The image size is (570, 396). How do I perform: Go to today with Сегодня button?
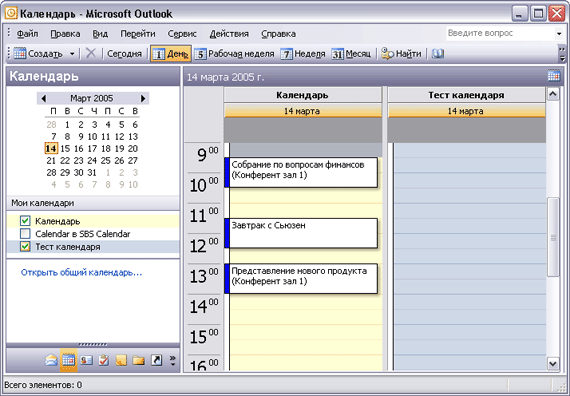coord(124,54)
